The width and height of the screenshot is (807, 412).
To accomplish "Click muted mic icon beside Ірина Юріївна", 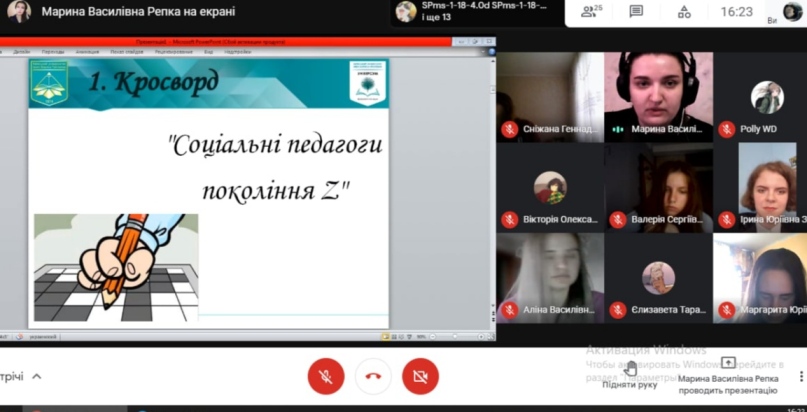I will [x=727, y=220].
